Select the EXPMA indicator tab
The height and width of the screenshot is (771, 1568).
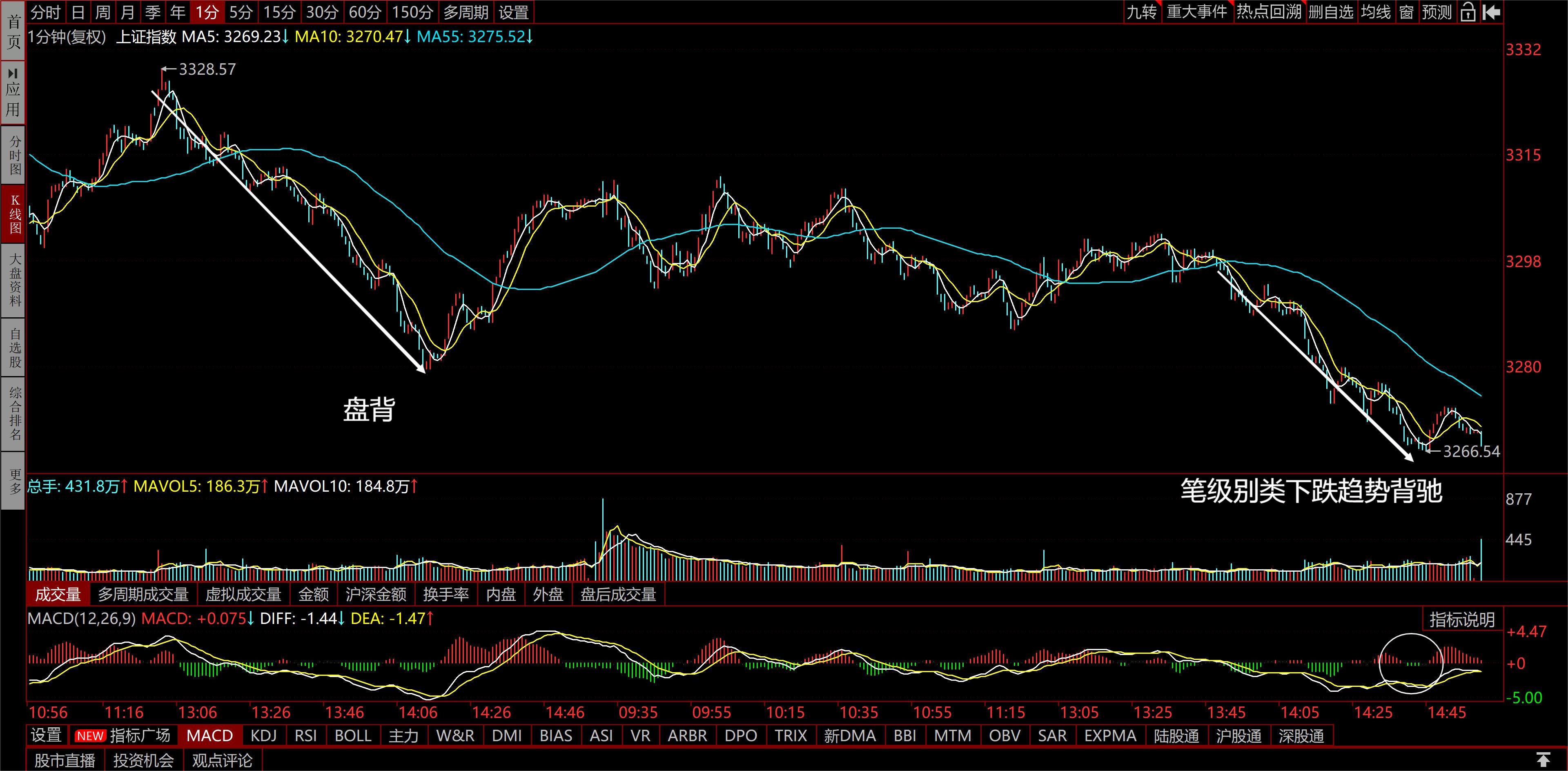tap(1110, 736)
